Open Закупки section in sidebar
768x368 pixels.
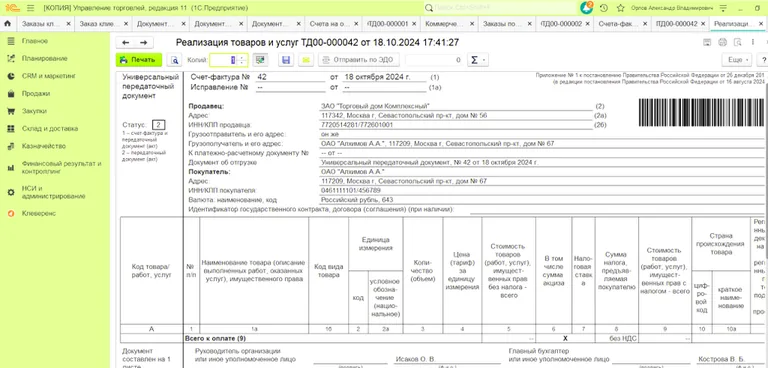tap(34, 111)
